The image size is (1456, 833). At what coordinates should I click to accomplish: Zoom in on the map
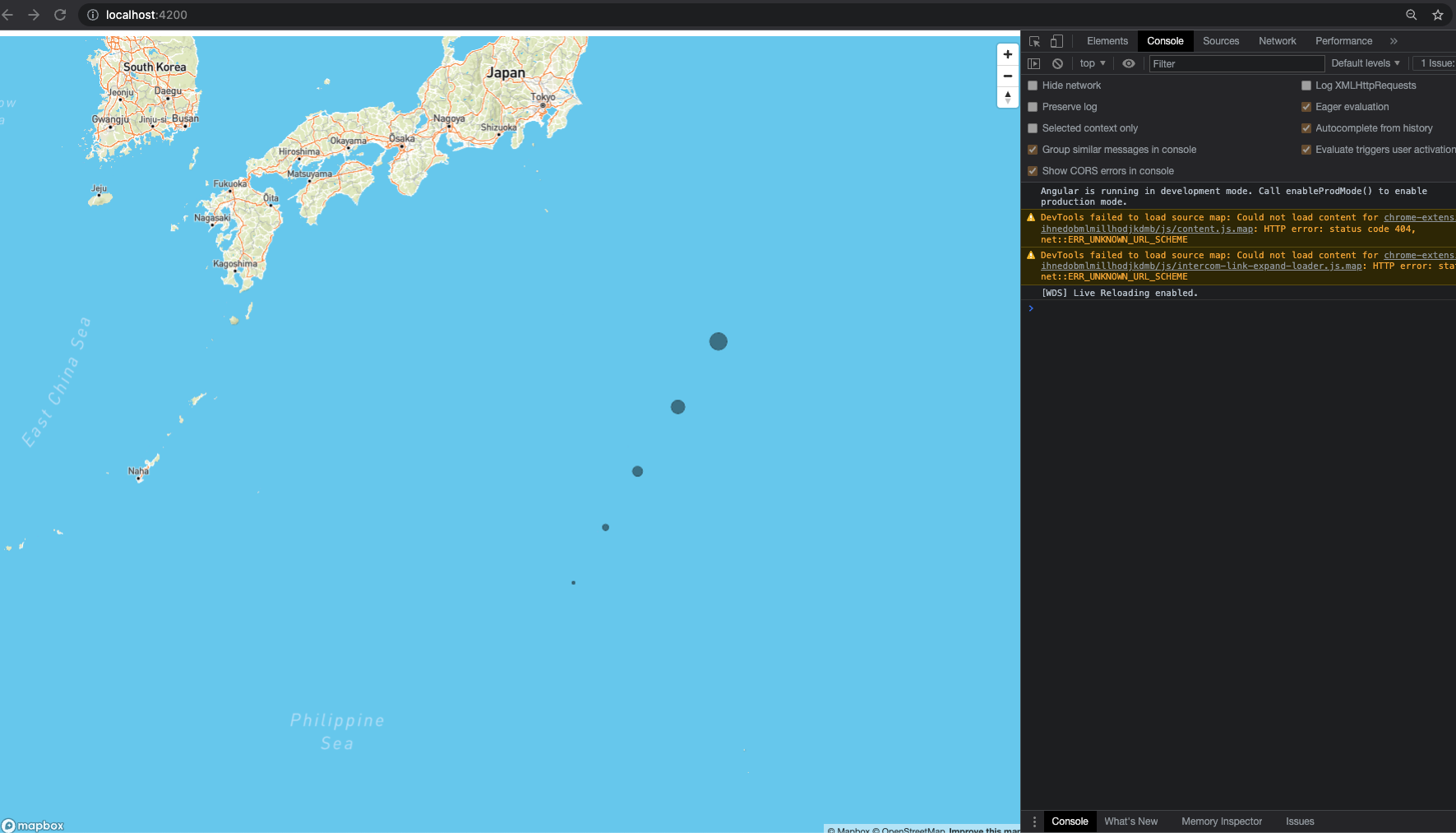click(1007, 54)
